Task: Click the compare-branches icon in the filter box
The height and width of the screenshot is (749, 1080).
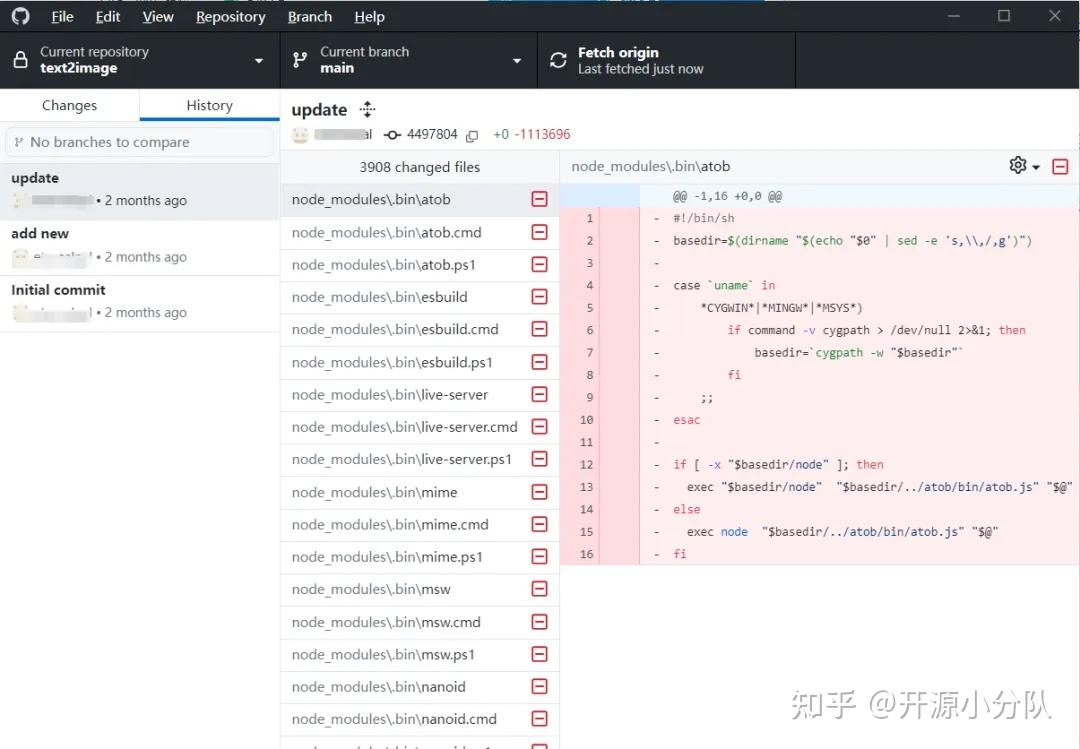Action: click(x=22, y=142)
